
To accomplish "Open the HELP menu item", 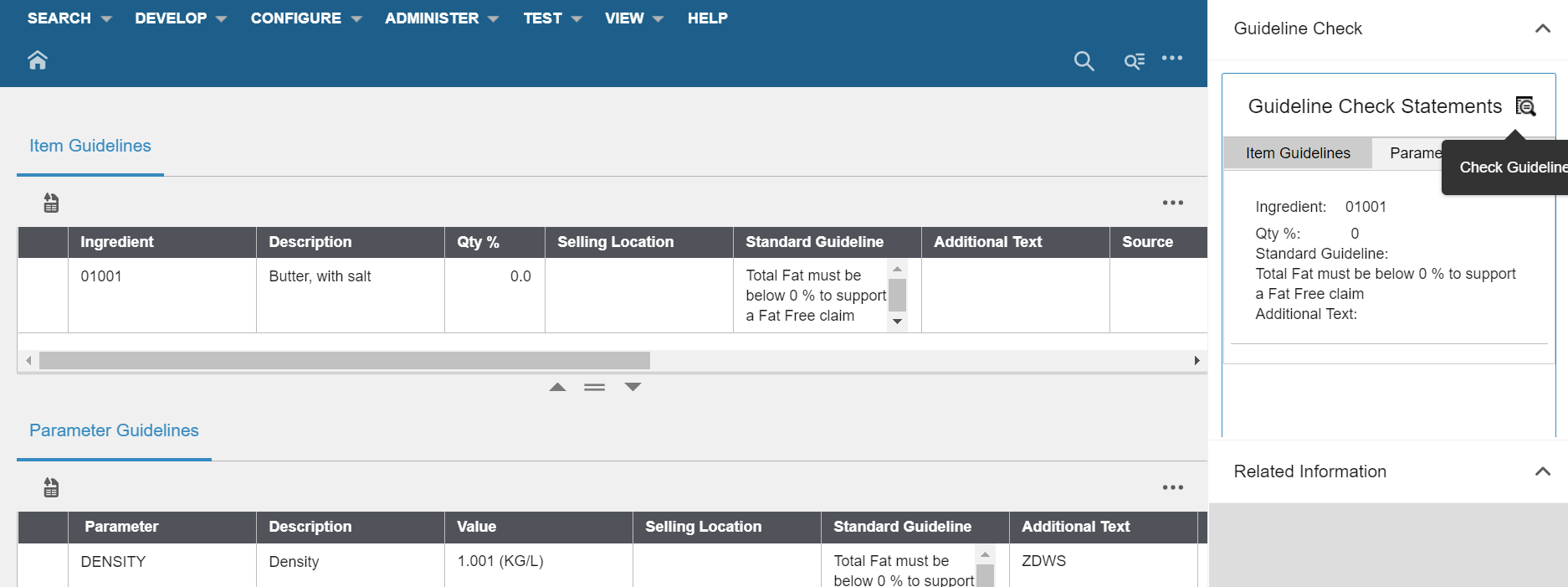I will pos(708,18).
